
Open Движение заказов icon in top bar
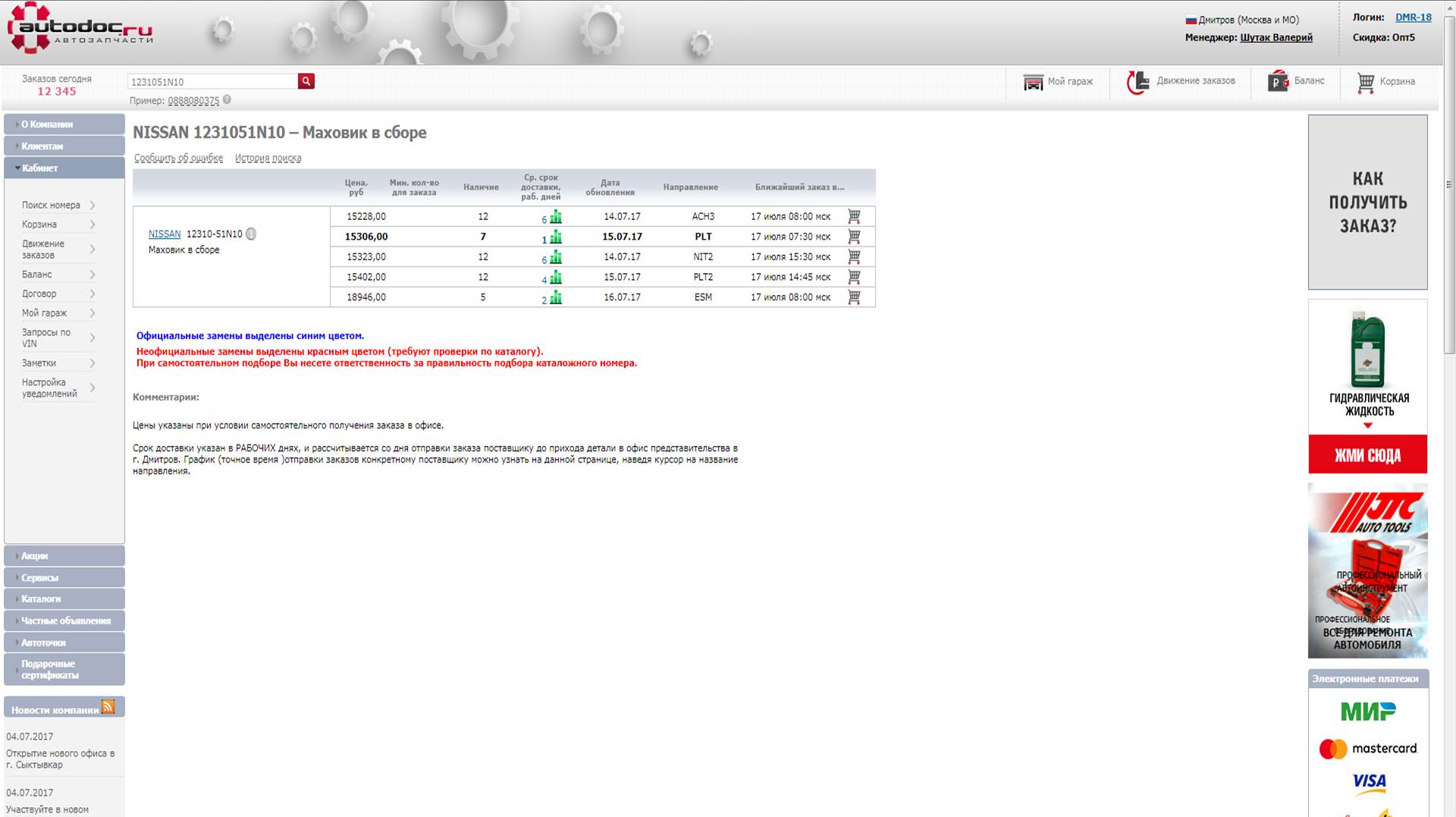click(x=1137, y=82)
